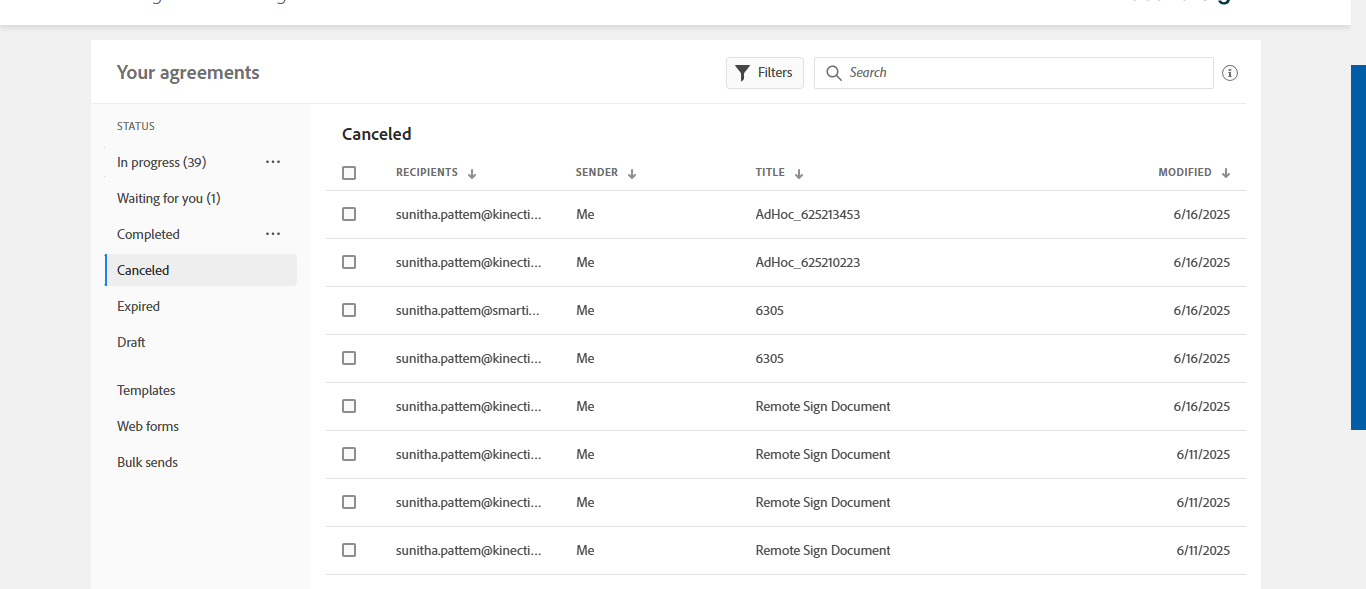
Task: Select the Expired status item
Action: (139, 306)
